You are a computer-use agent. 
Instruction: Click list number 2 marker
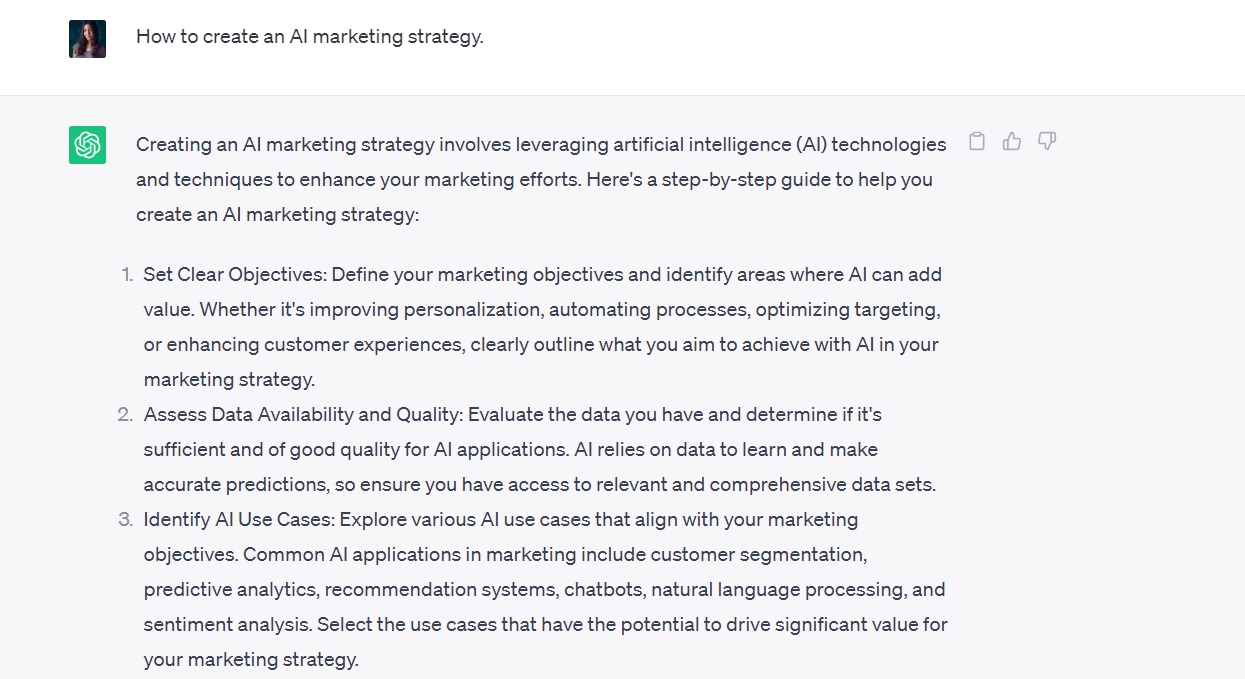(x=125, y=415)
